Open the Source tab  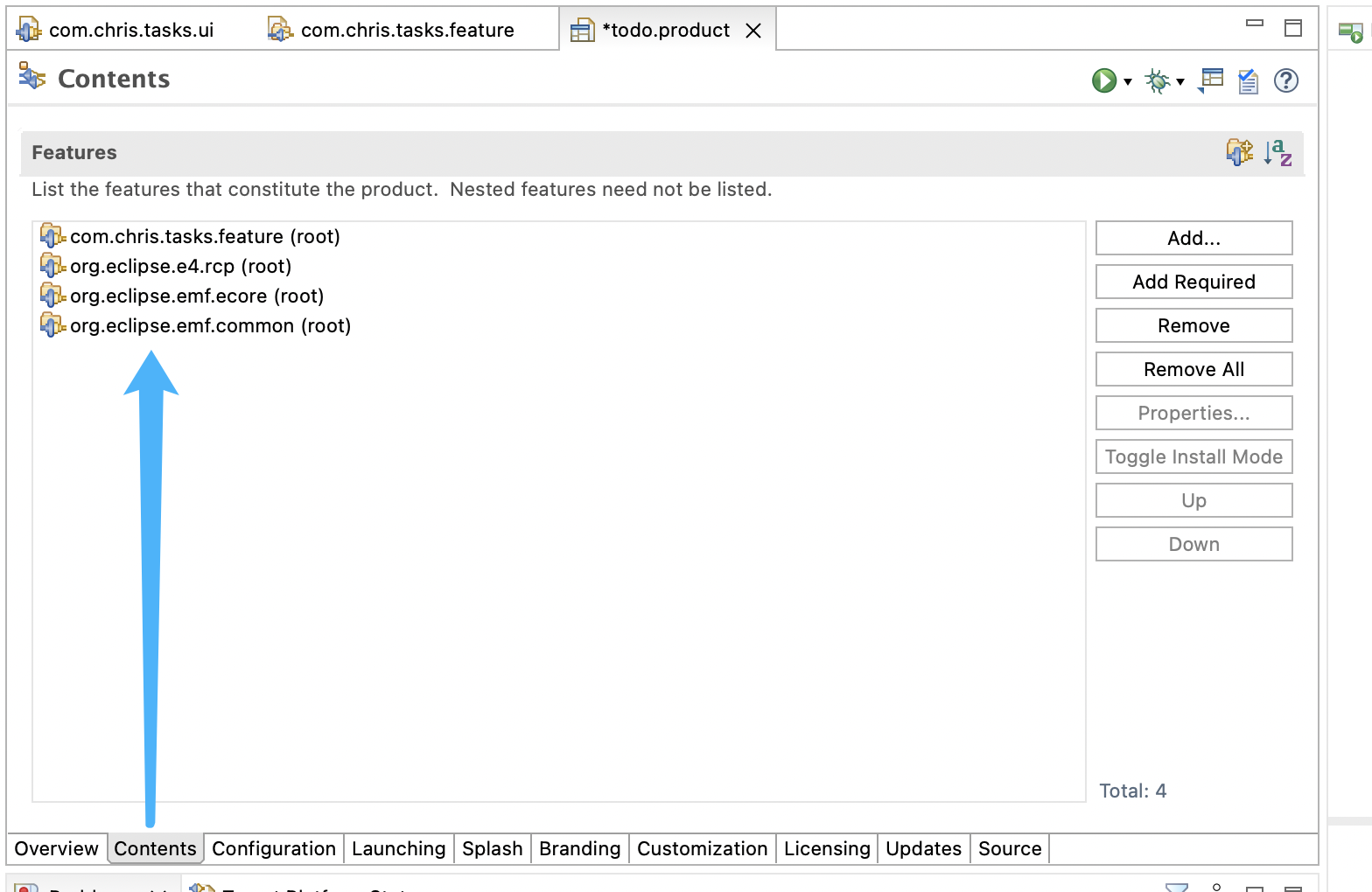[x=1010, y=848]
